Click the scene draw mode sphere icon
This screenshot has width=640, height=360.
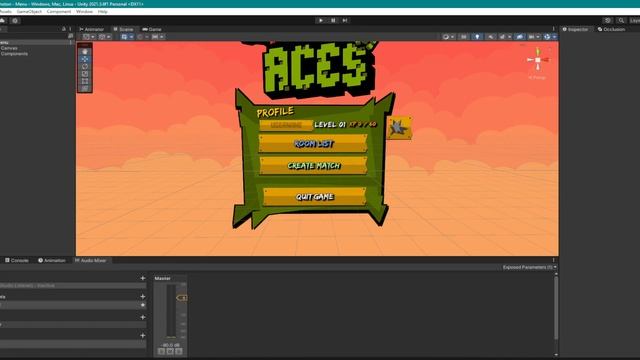point(445,37)
